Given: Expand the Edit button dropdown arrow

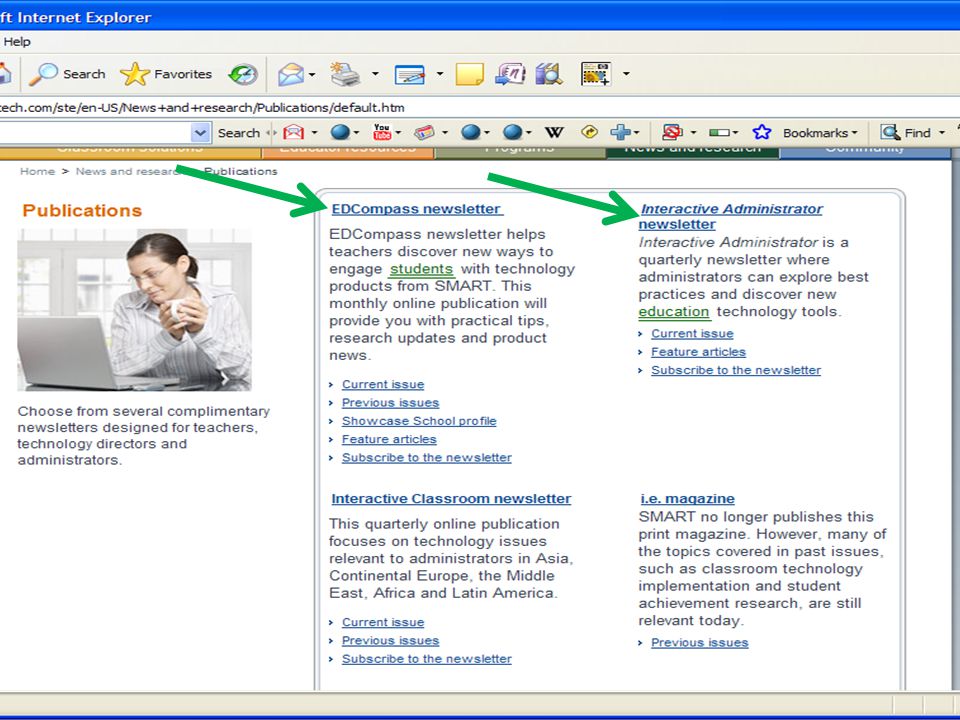Looking at the screenshot, I should click(440, 74).
